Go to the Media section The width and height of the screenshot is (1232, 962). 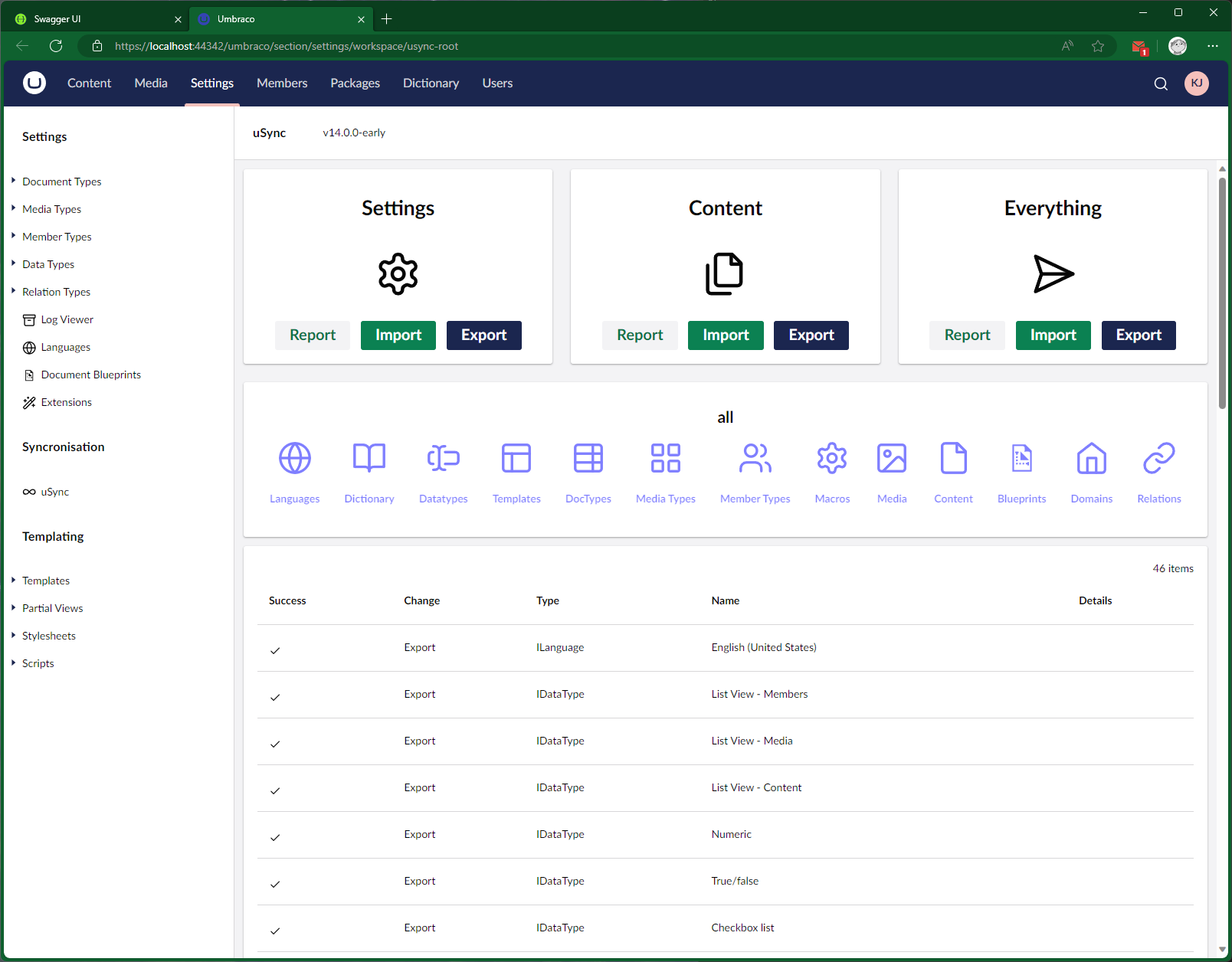pos(151,83)
